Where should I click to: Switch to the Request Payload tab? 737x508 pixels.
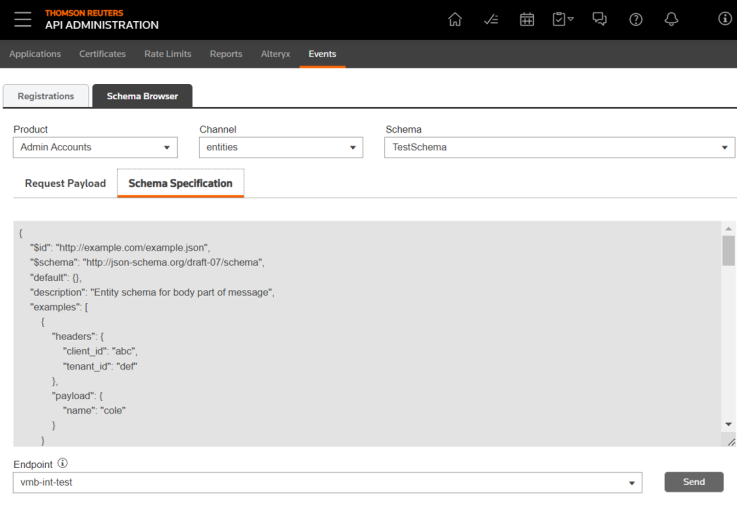tap(65, 183)
